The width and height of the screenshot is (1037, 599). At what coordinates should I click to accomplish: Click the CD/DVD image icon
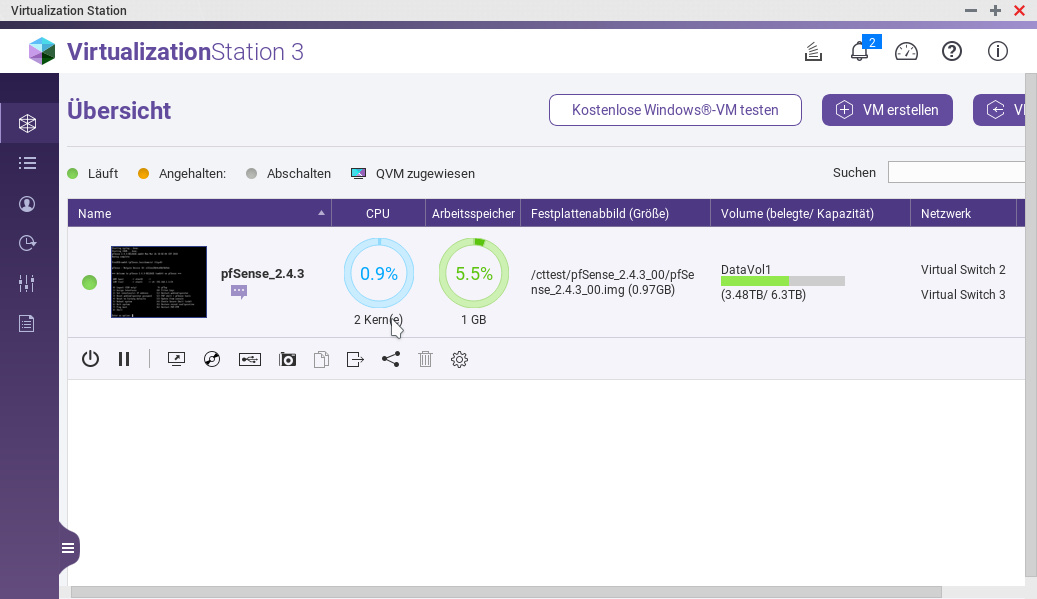pyautogui.click(x=211, y=359)
